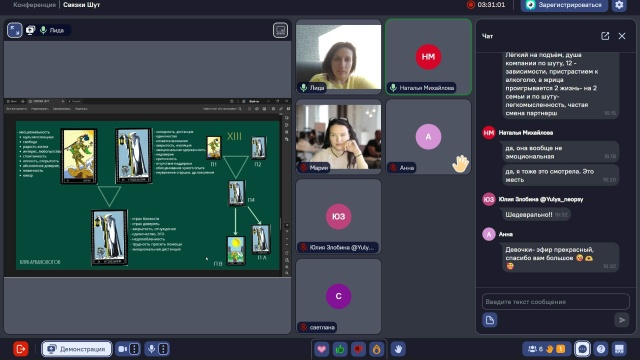Screen dimensions: 640x360
Task: Toggle the camera button in bottom bar
Action: click(x=122, y=349)
